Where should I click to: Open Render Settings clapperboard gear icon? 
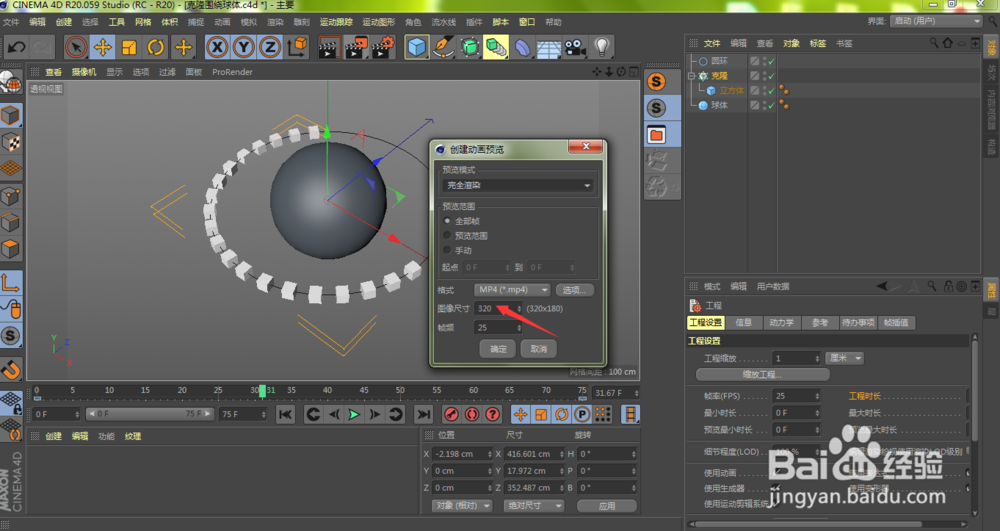point(383,47)
